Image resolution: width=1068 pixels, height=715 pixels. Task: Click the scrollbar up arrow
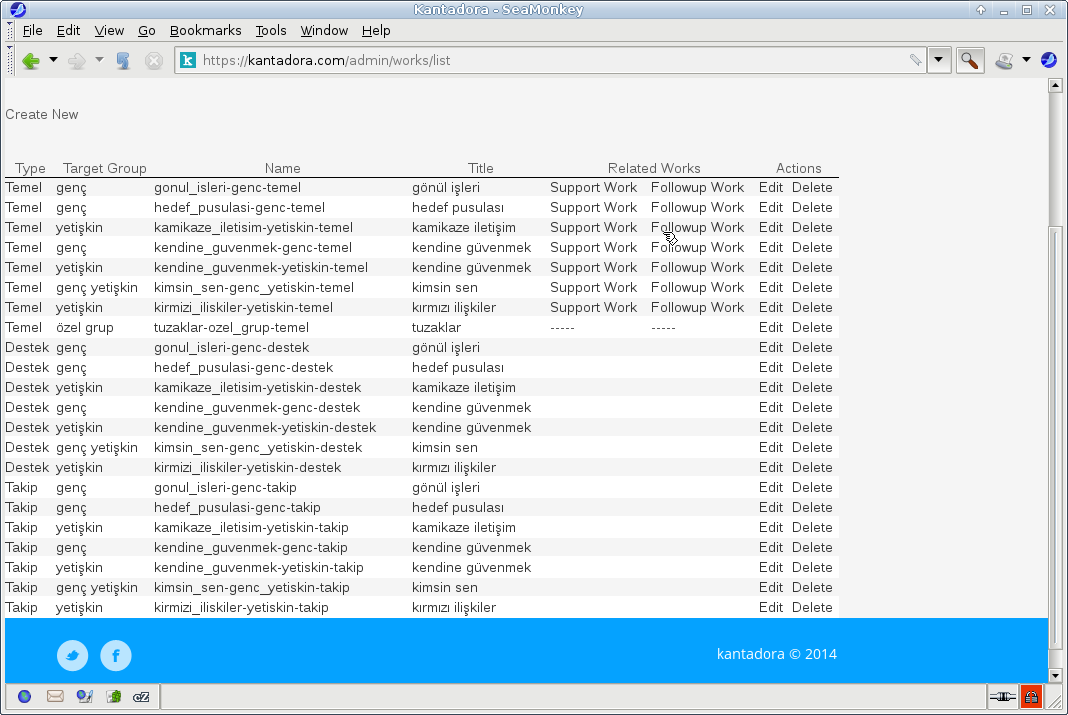point(1055,85)
